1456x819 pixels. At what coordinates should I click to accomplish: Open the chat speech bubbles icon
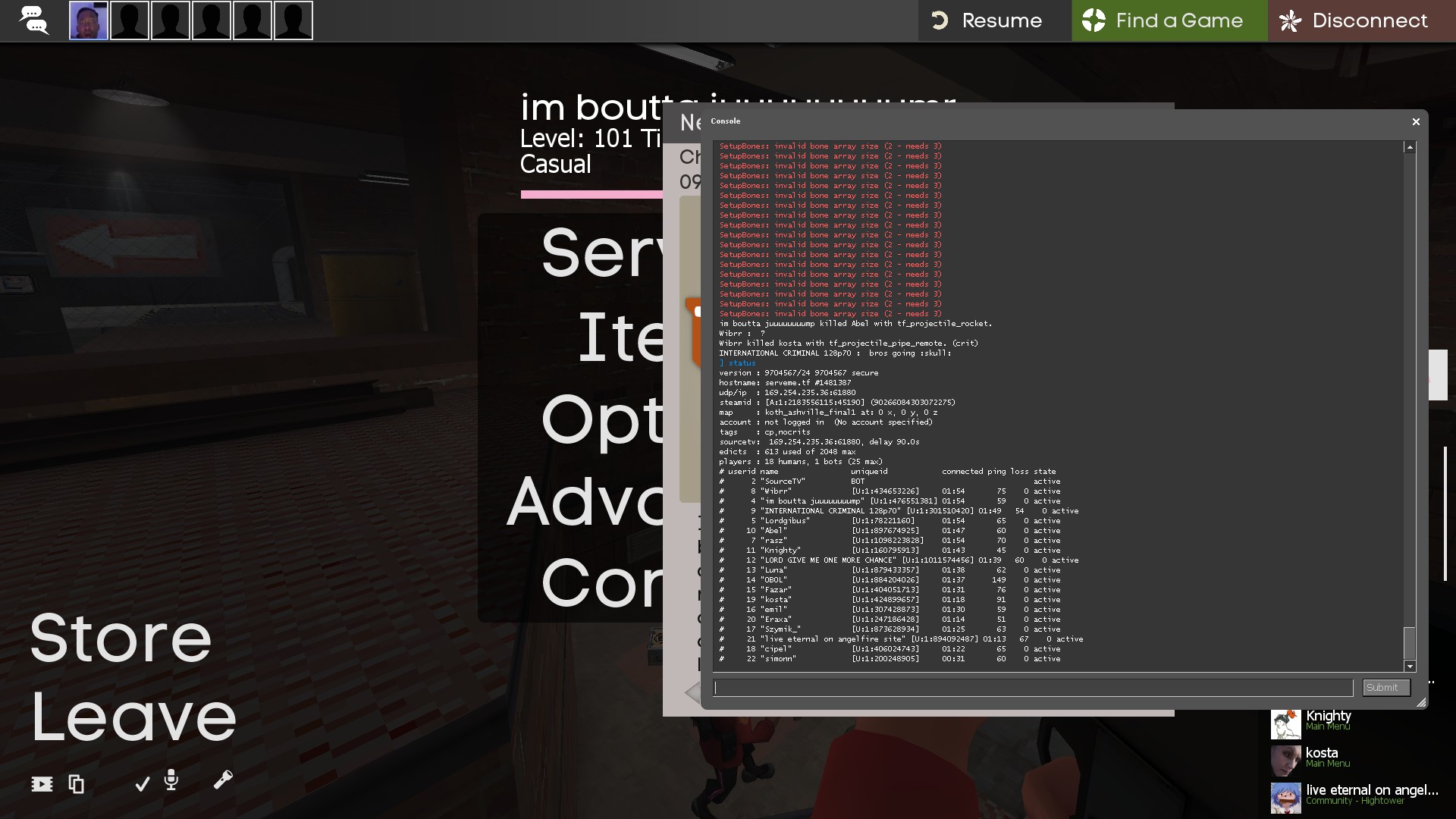[x=33, y=20]
